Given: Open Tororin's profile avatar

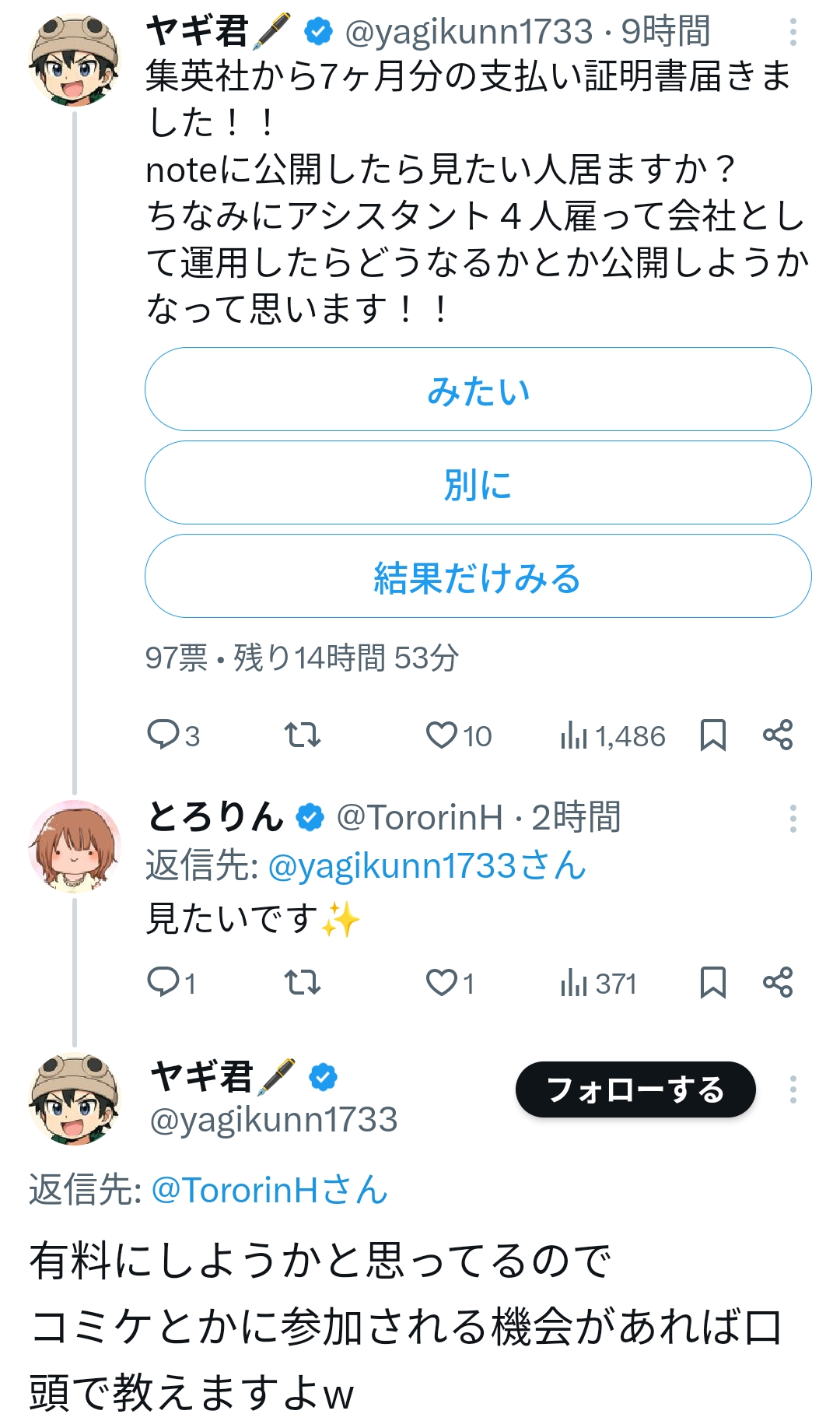Looking at the screenshot, I should point(74,845).
